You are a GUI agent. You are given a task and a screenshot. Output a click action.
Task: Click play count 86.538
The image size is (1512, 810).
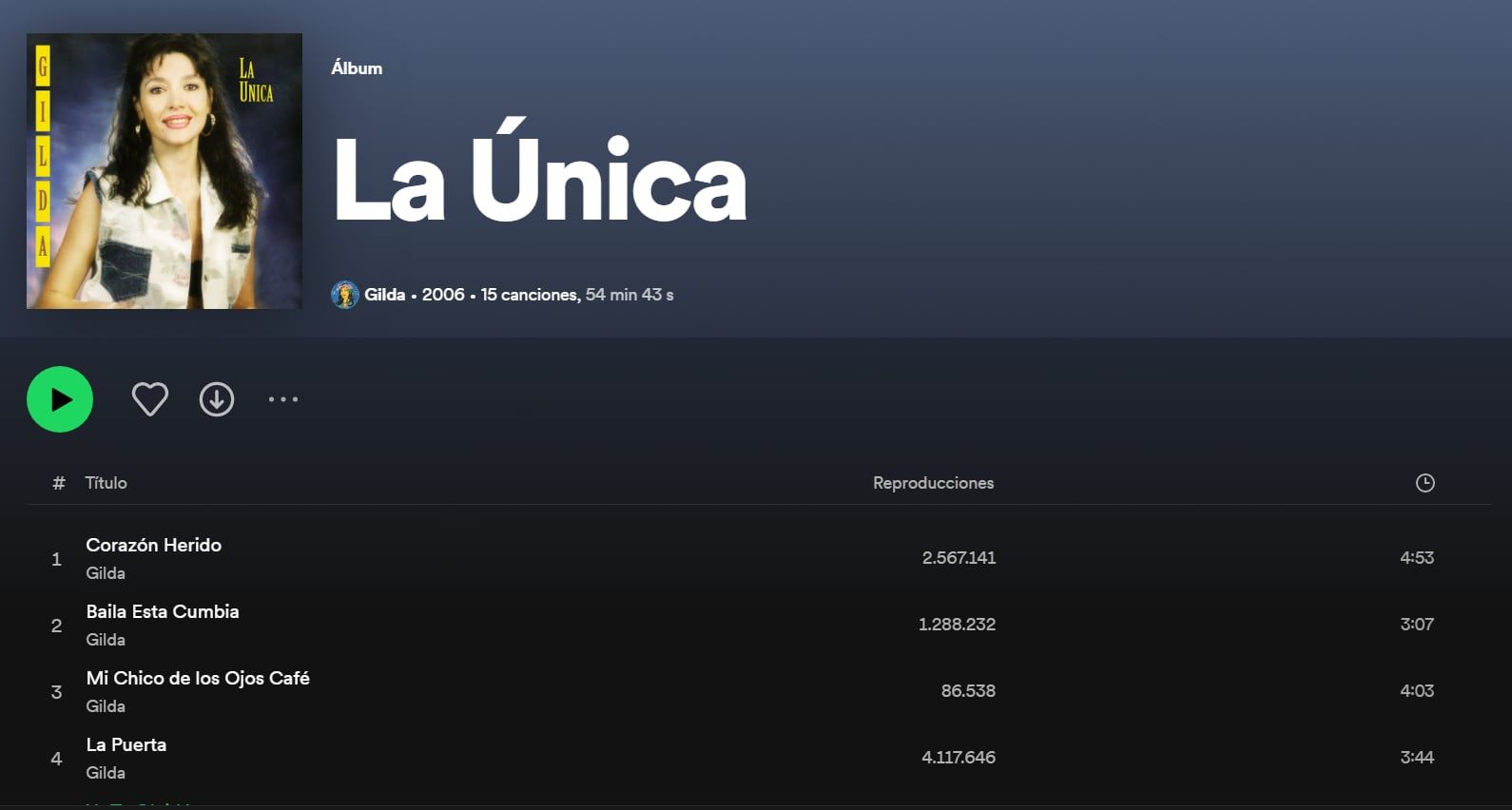[968, 691]
